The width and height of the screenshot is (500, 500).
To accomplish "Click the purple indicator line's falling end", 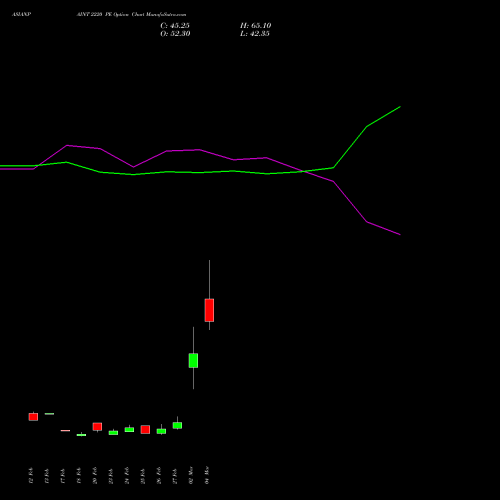I will [x=399, y=234].
